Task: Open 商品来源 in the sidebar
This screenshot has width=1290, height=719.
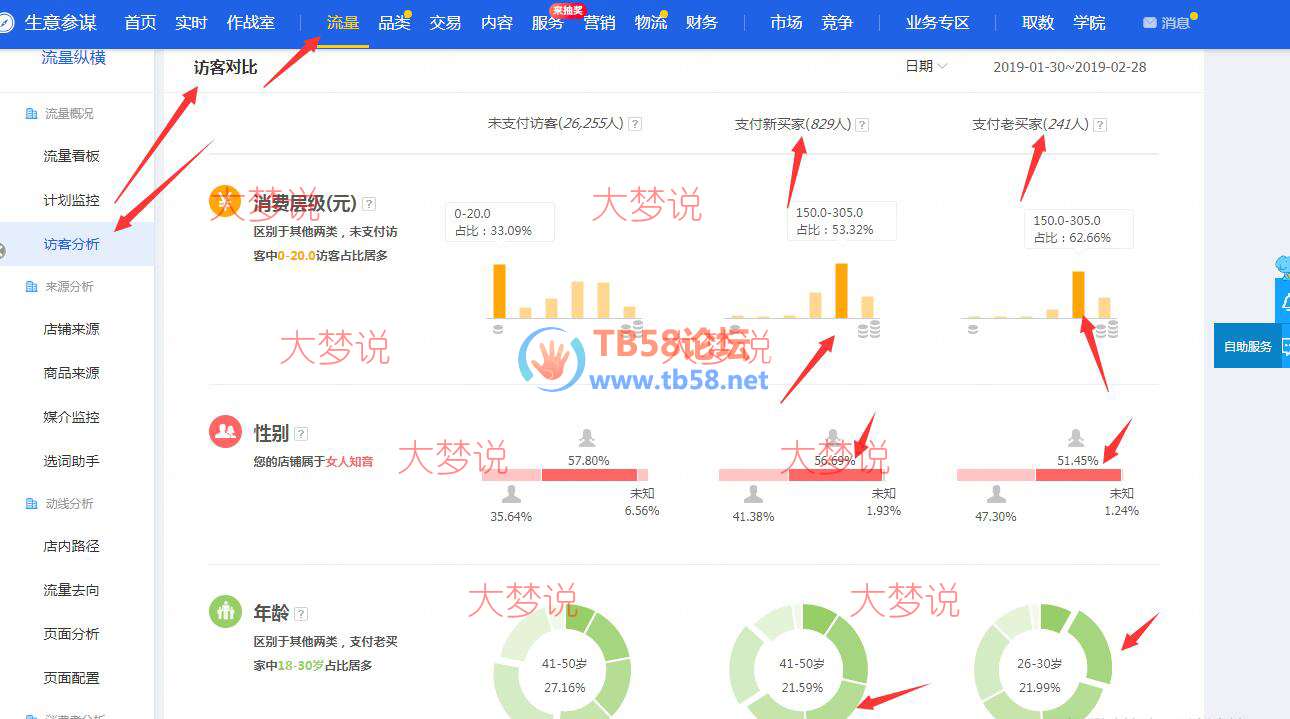Action: (x=72, y=373)
